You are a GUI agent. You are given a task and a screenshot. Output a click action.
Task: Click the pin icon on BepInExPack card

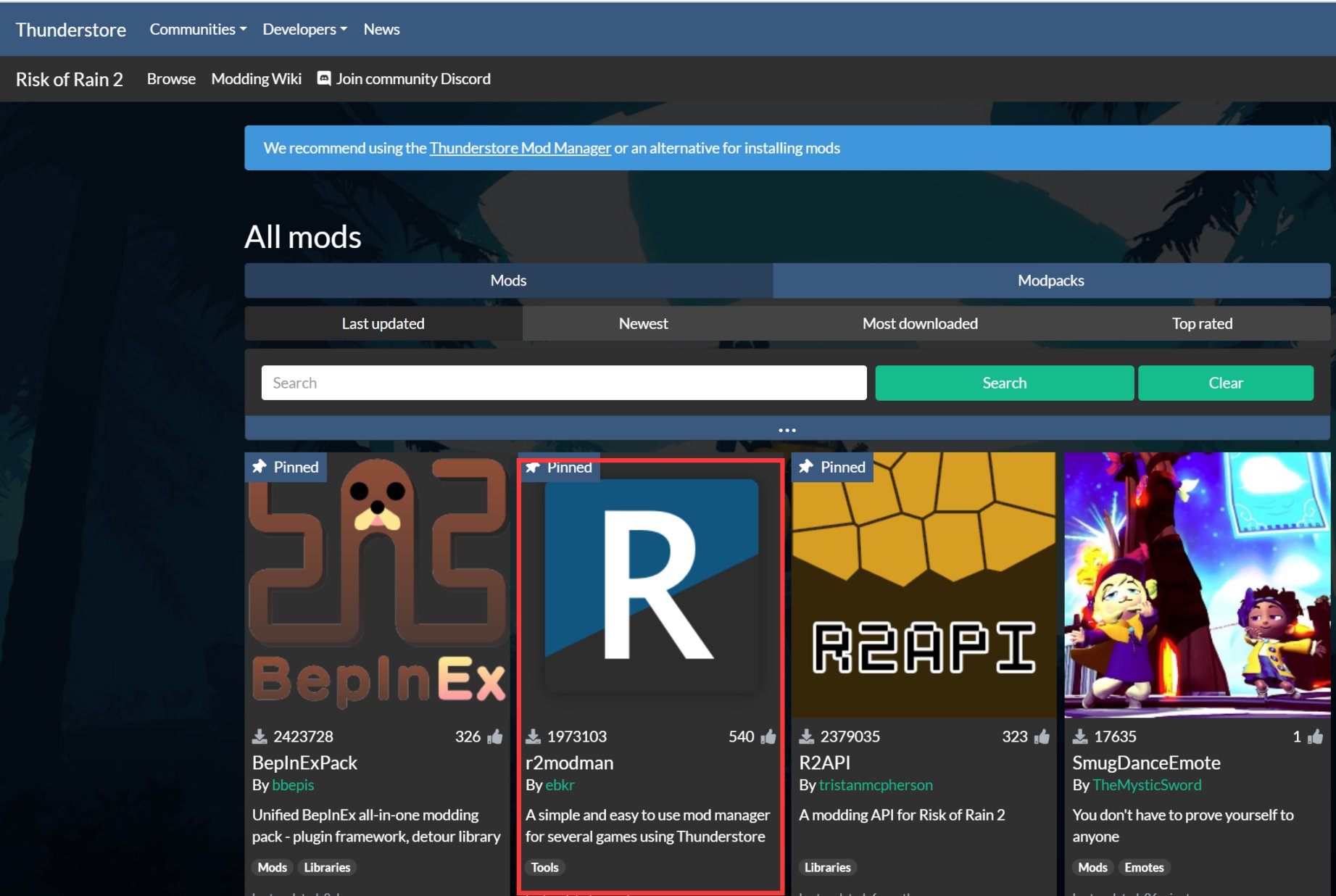(x=260, y=467)
